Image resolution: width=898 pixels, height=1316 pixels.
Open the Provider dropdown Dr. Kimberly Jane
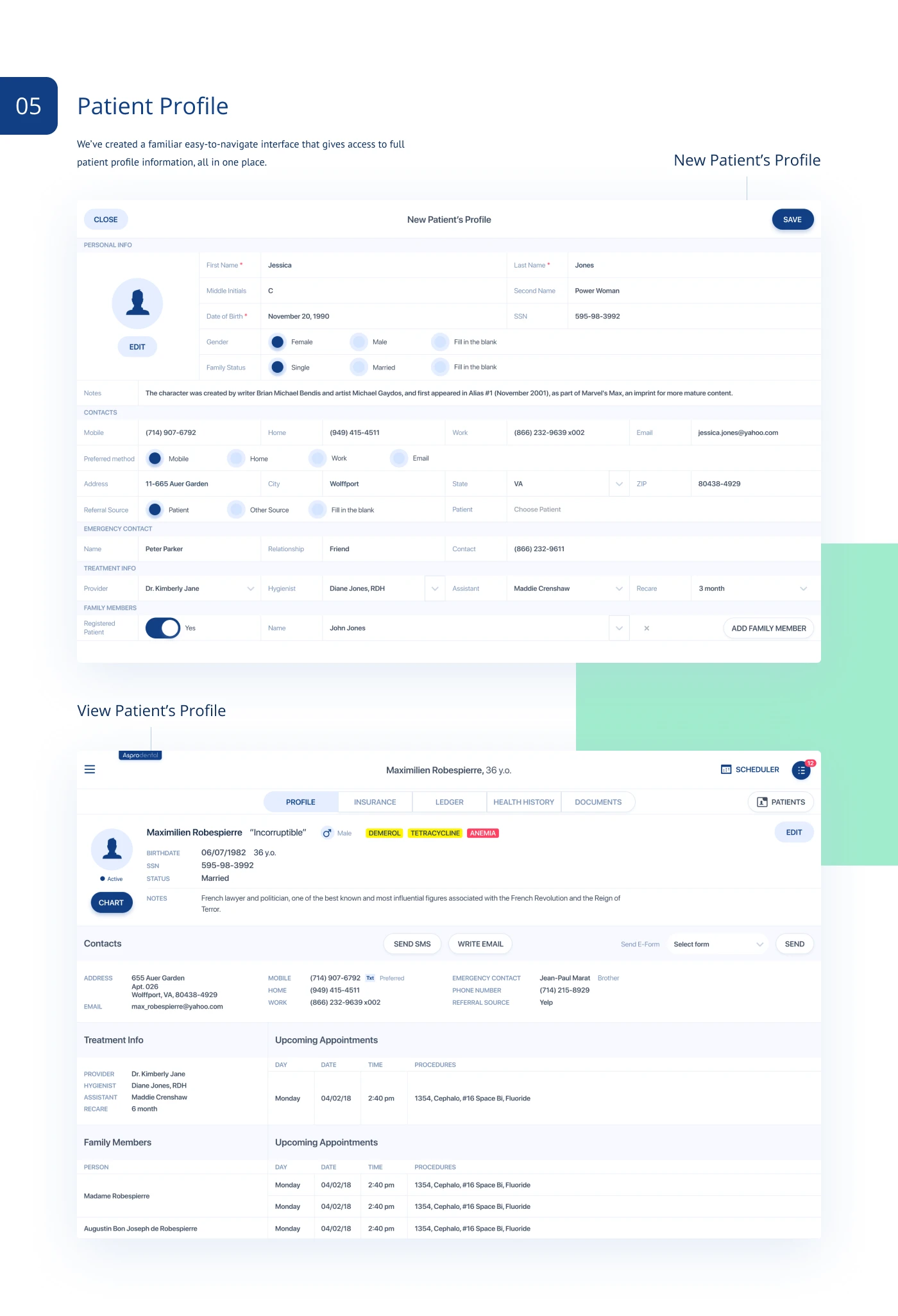pos(199,588)
